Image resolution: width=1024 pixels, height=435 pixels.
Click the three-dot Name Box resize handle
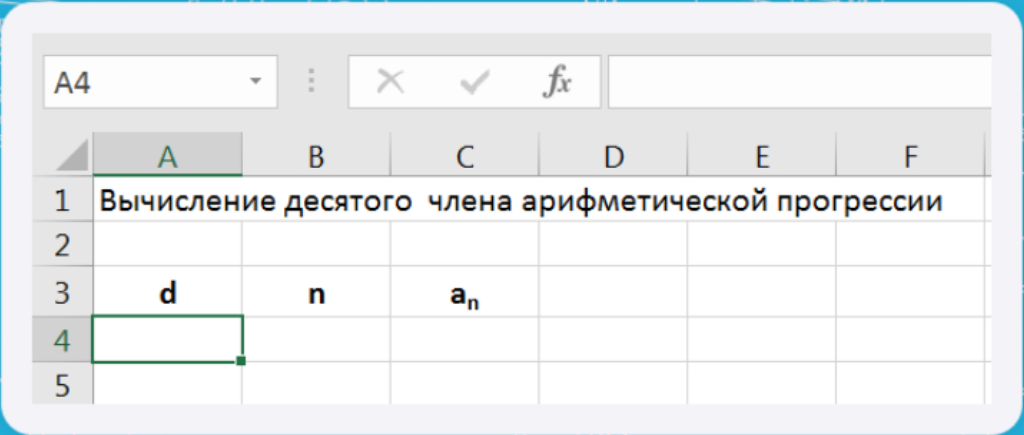311,82
